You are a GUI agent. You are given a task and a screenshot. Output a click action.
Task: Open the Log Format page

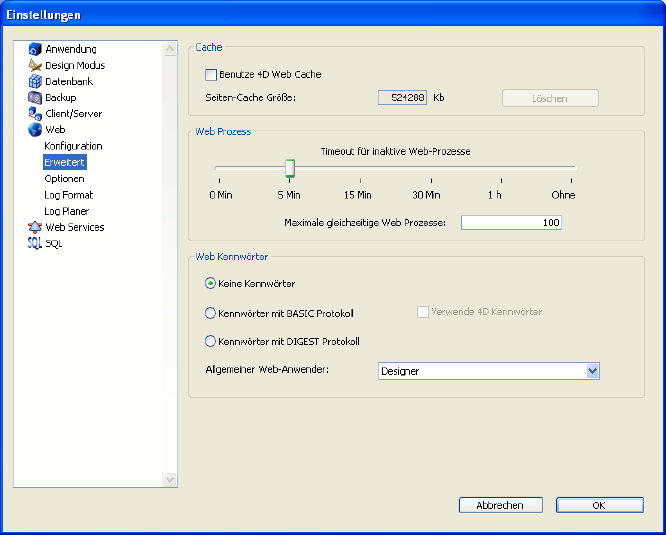(x=68, y=195)
